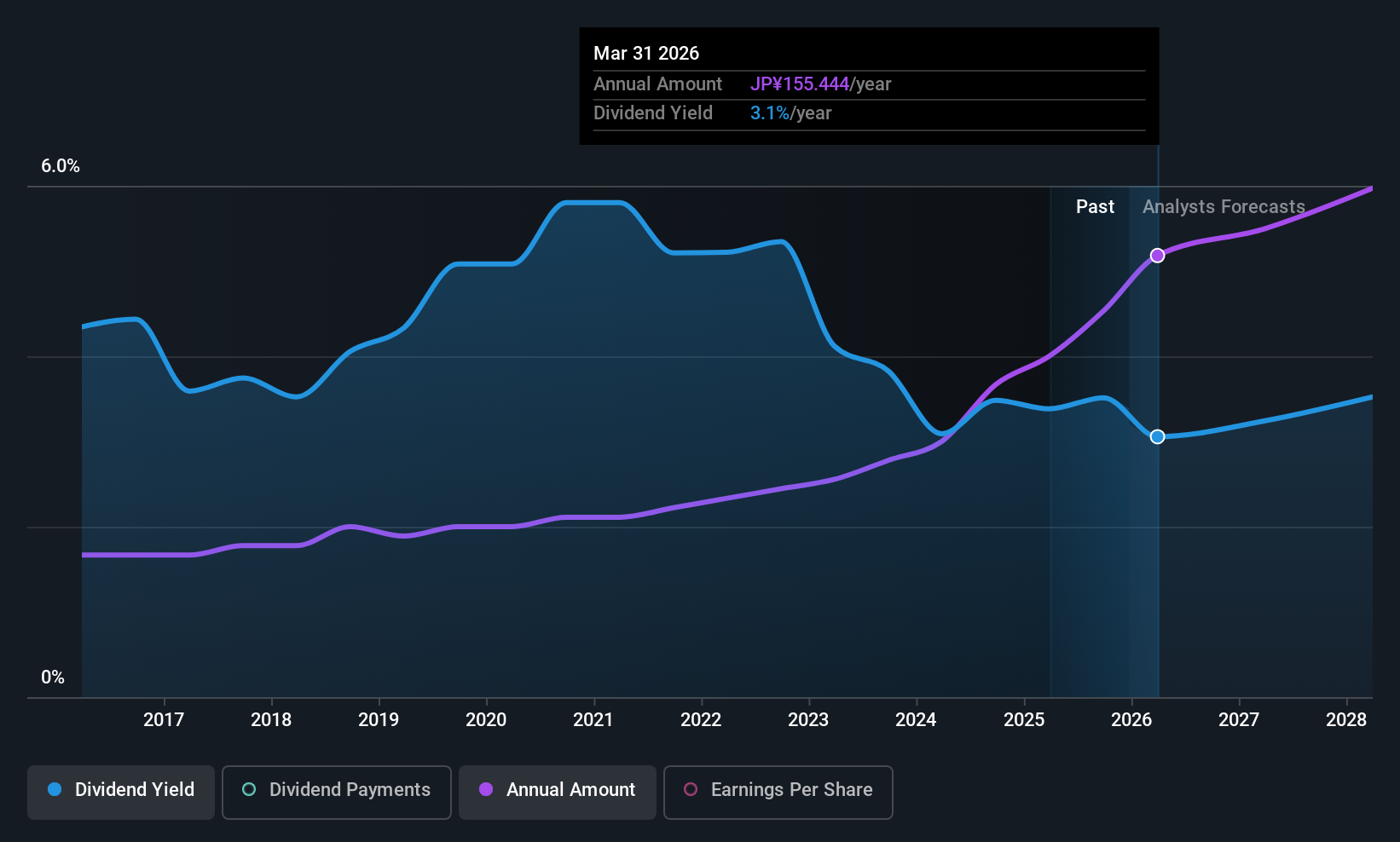Select the blue Dividend Yield data point marker

pyautogui.click(x=1157, y=436)
